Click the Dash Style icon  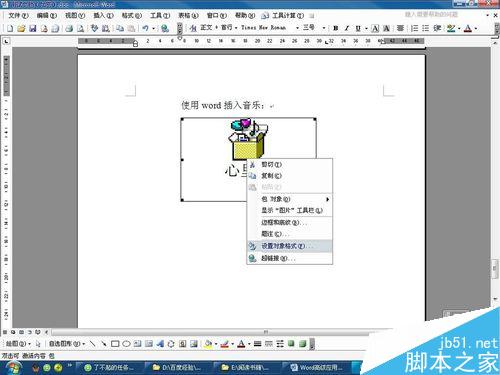pyautogui.click(x=269, y=343)
